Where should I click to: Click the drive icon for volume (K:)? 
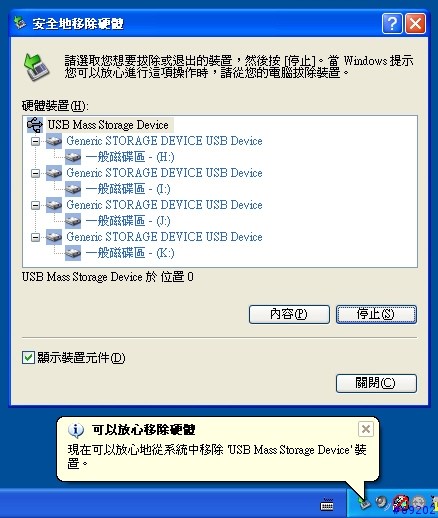click(73, 253)
